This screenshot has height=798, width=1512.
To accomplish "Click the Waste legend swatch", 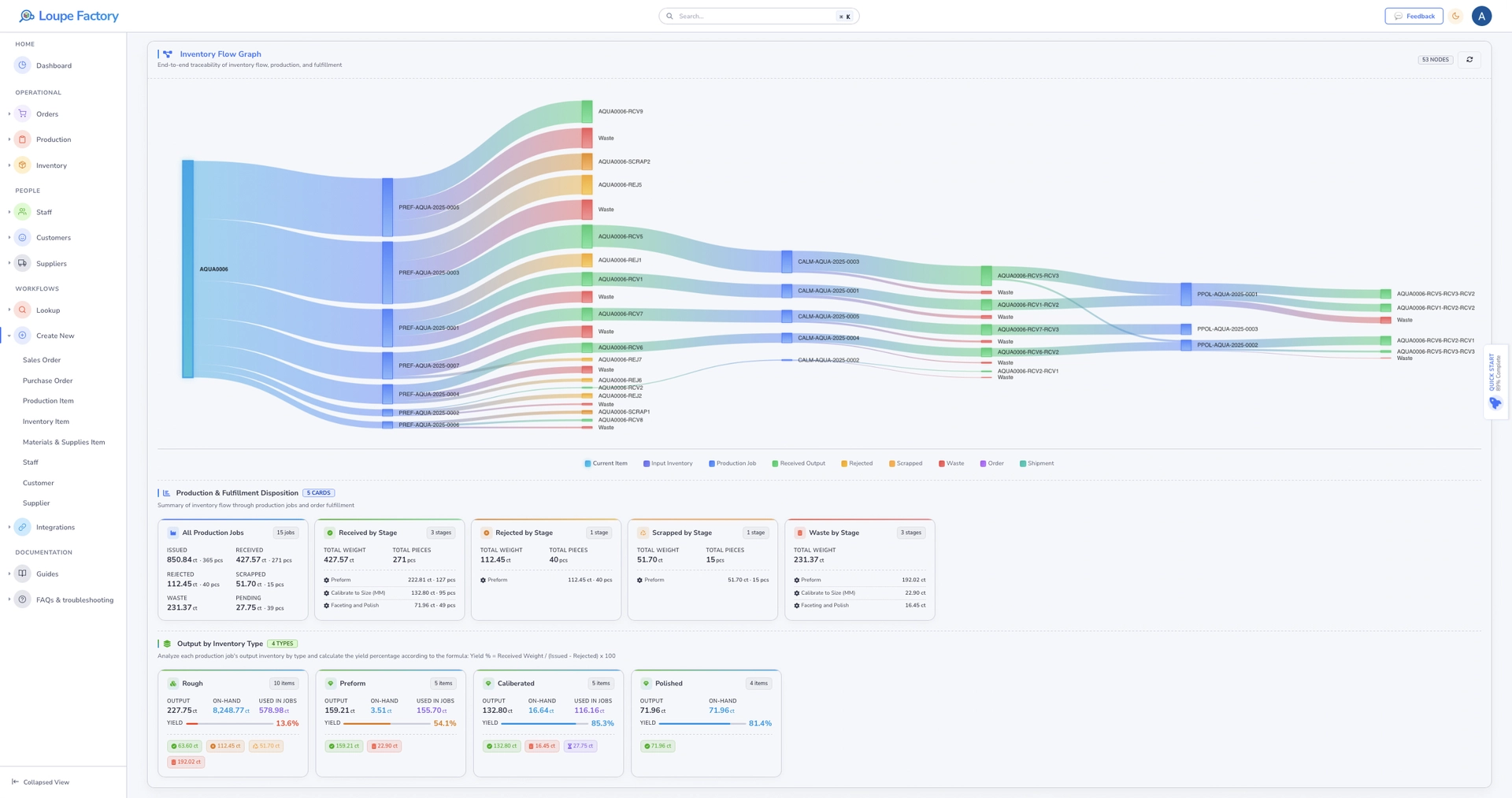I will coord(942,463).
